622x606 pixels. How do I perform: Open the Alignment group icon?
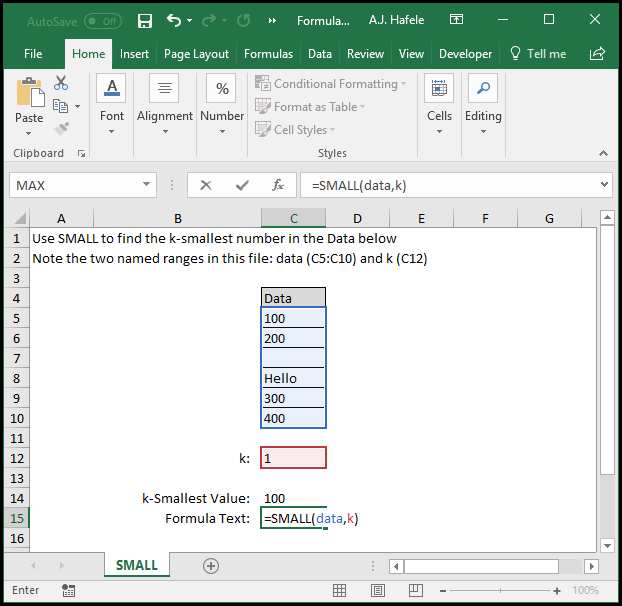164,88
